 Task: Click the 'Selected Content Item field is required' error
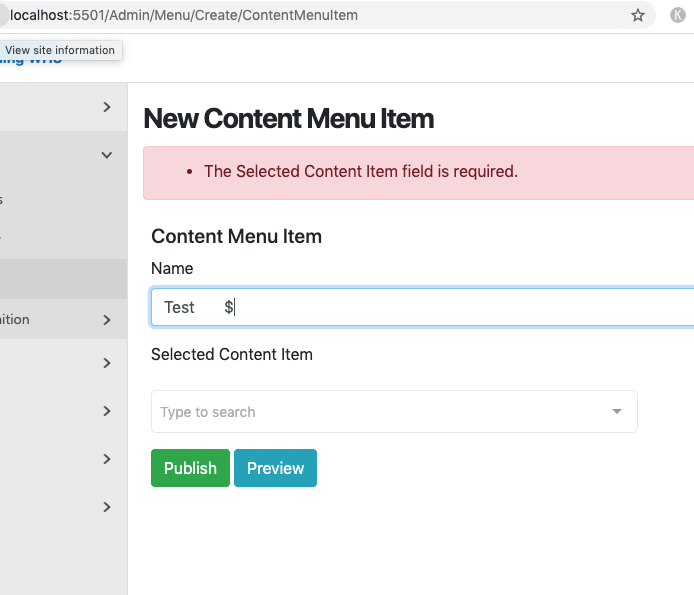coord(361,171)
